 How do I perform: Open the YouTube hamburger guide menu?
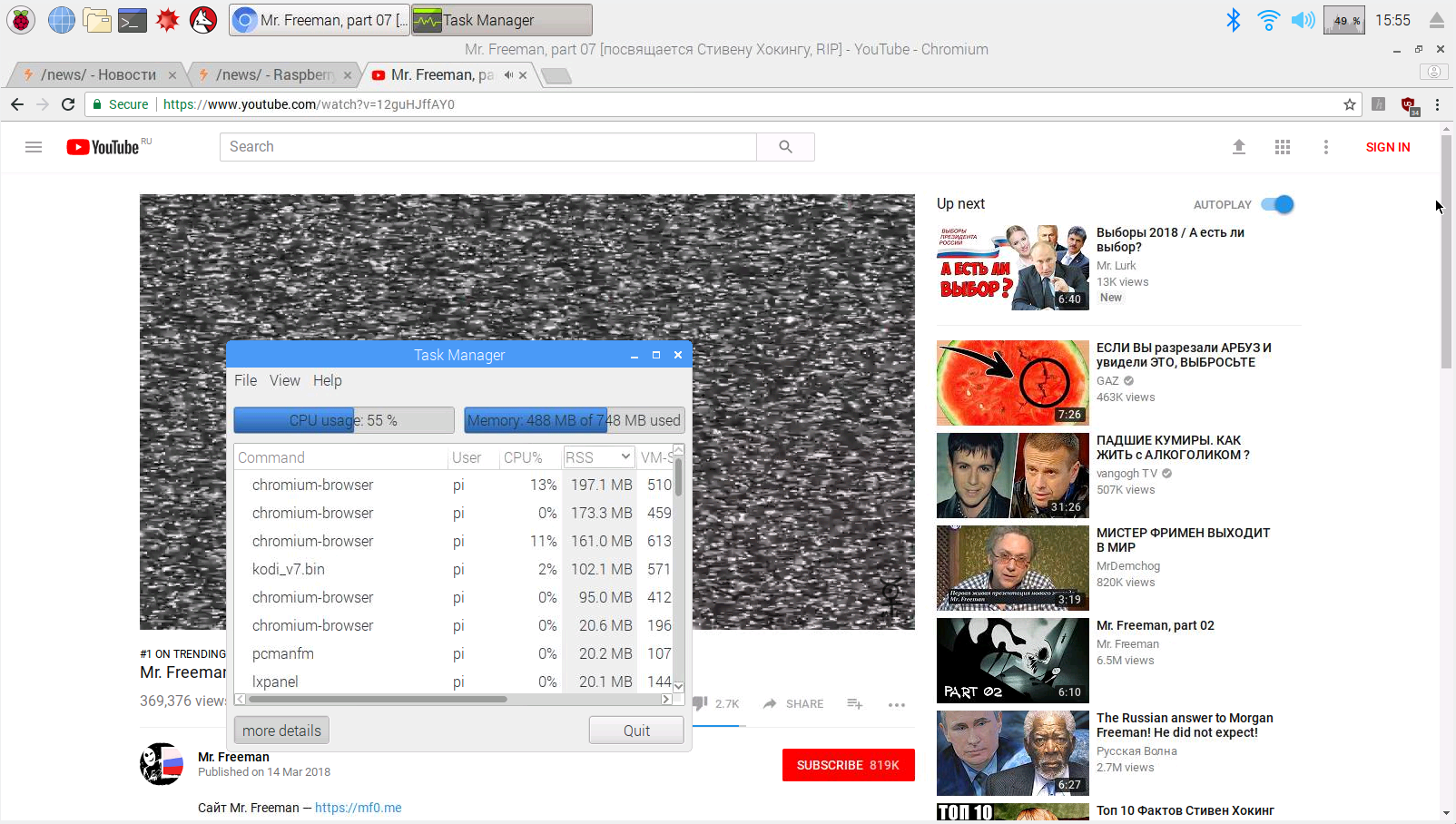[x=34, y=147]
